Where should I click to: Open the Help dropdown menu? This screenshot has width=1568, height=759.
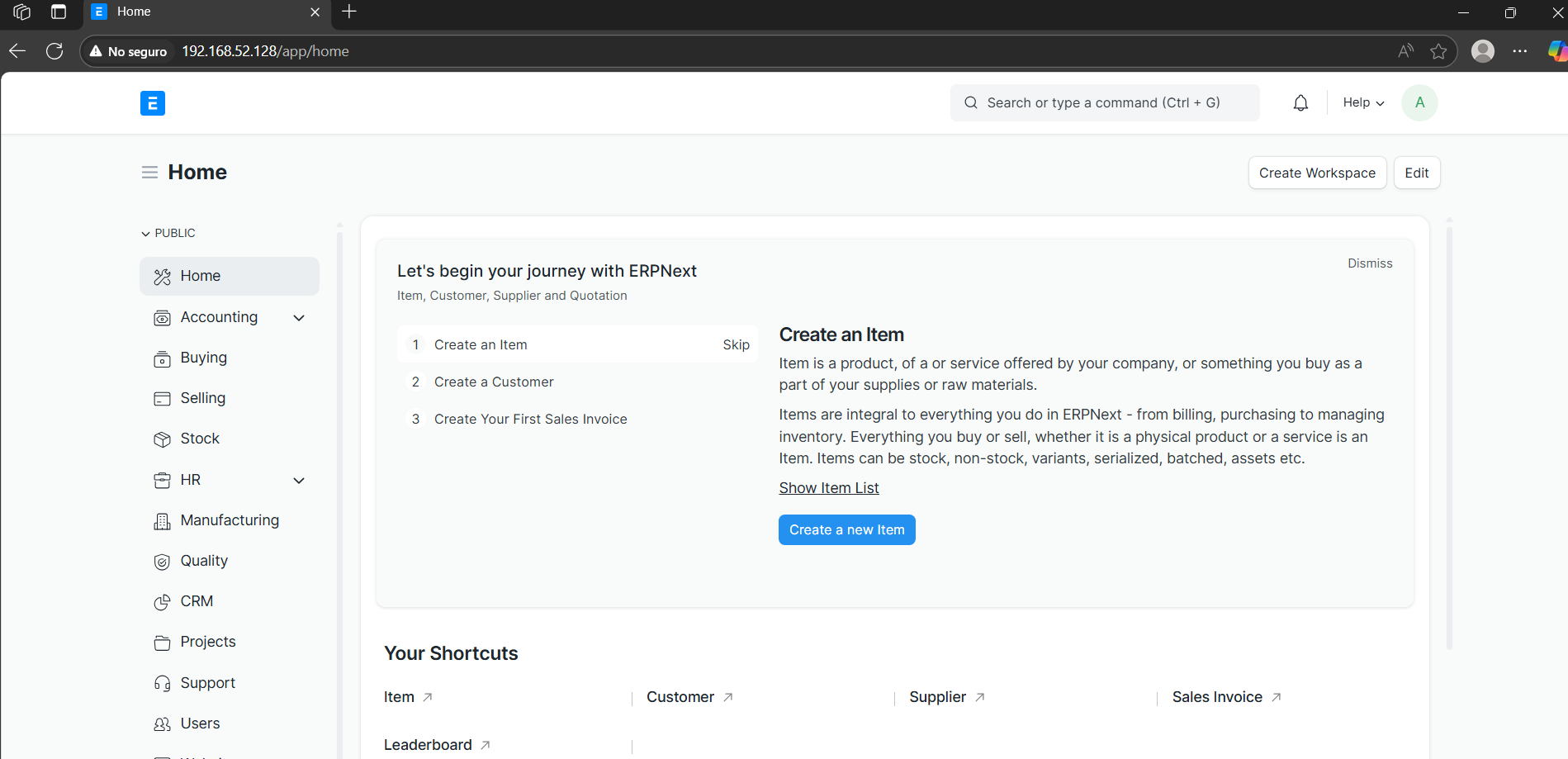(1363, 103)
